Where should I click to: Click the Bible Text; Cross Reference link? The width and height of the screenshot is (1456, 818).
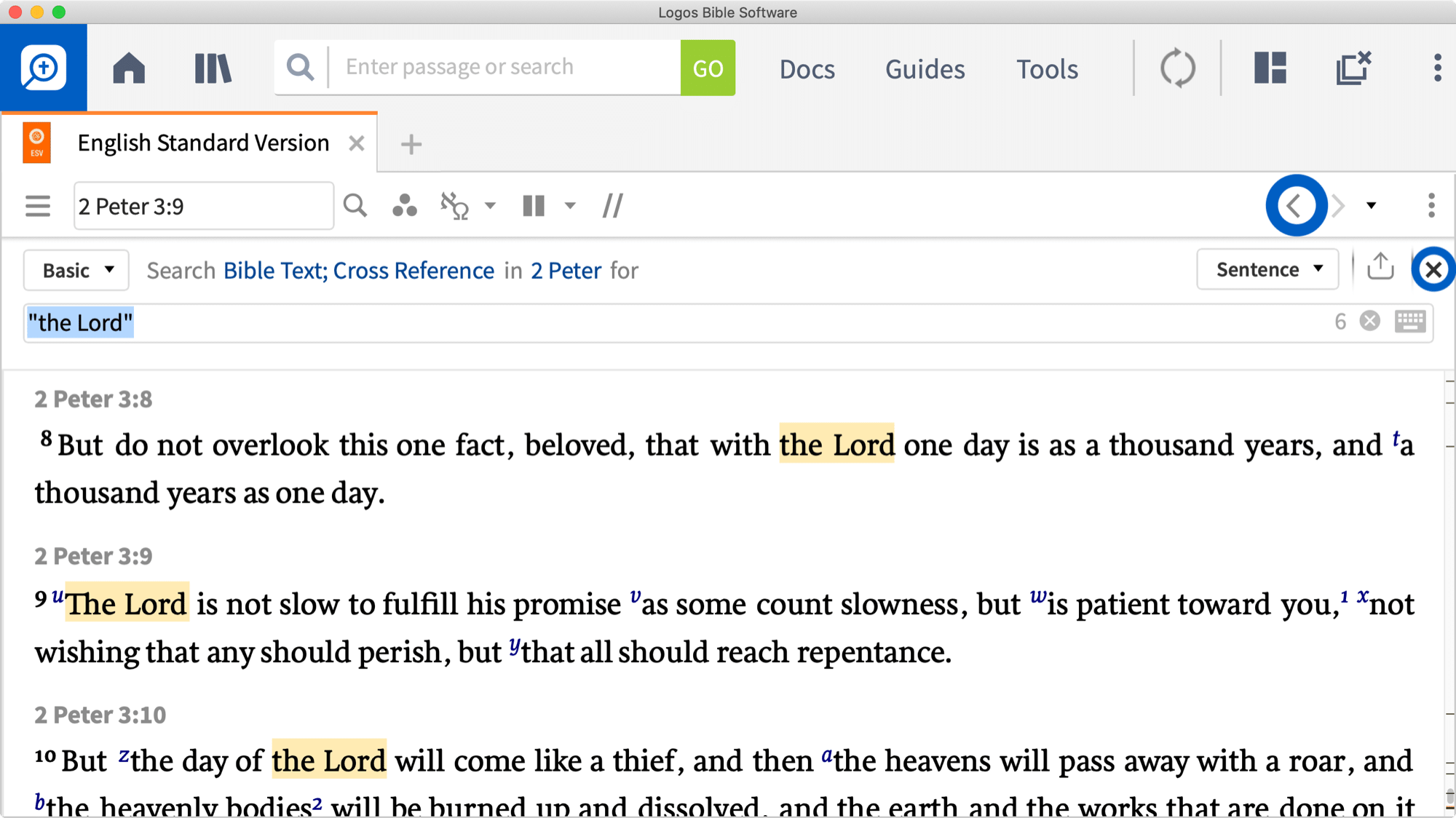tap(359, 270)
